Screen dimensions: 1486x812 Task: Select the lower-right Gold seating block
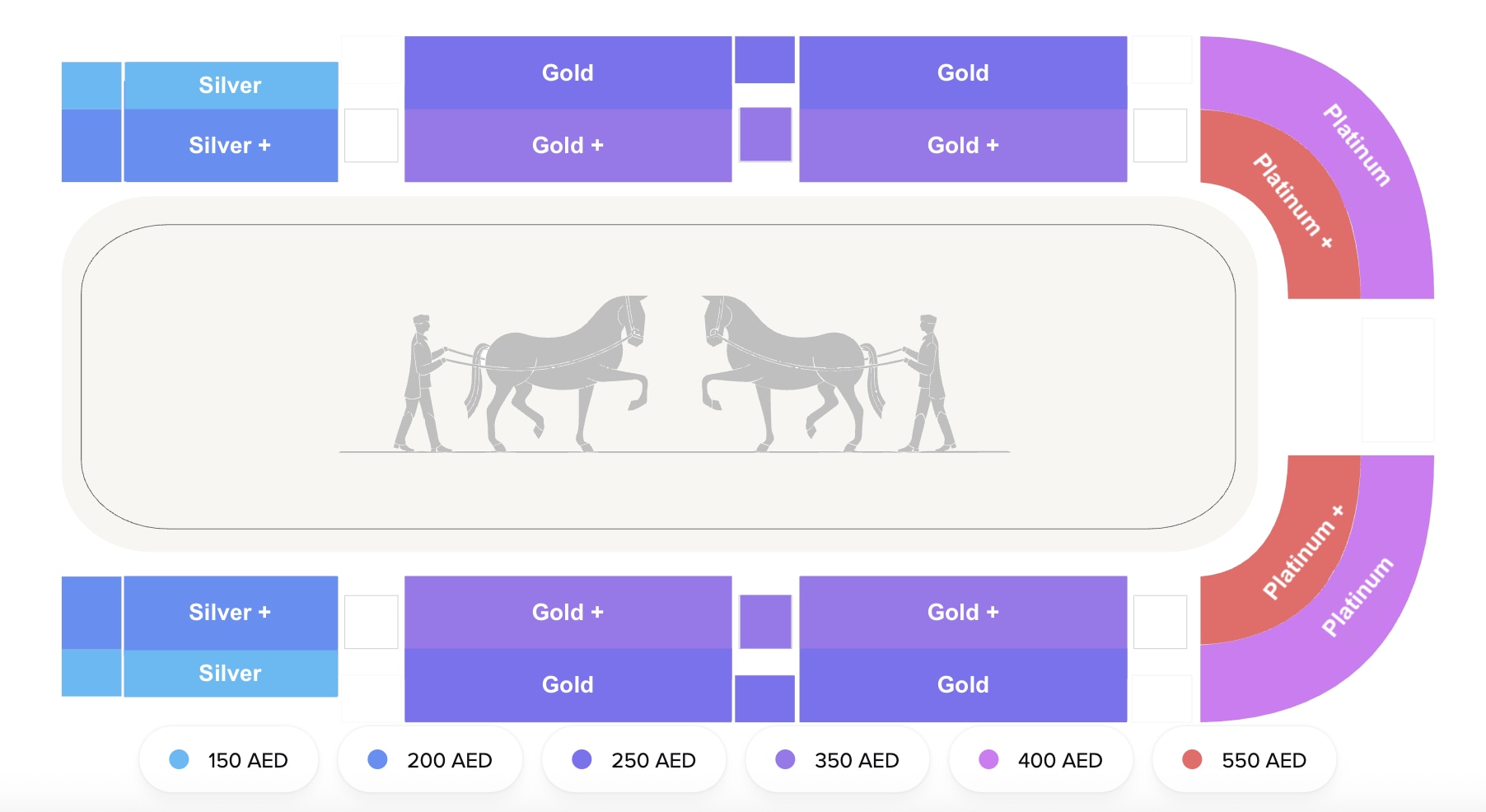962,684
